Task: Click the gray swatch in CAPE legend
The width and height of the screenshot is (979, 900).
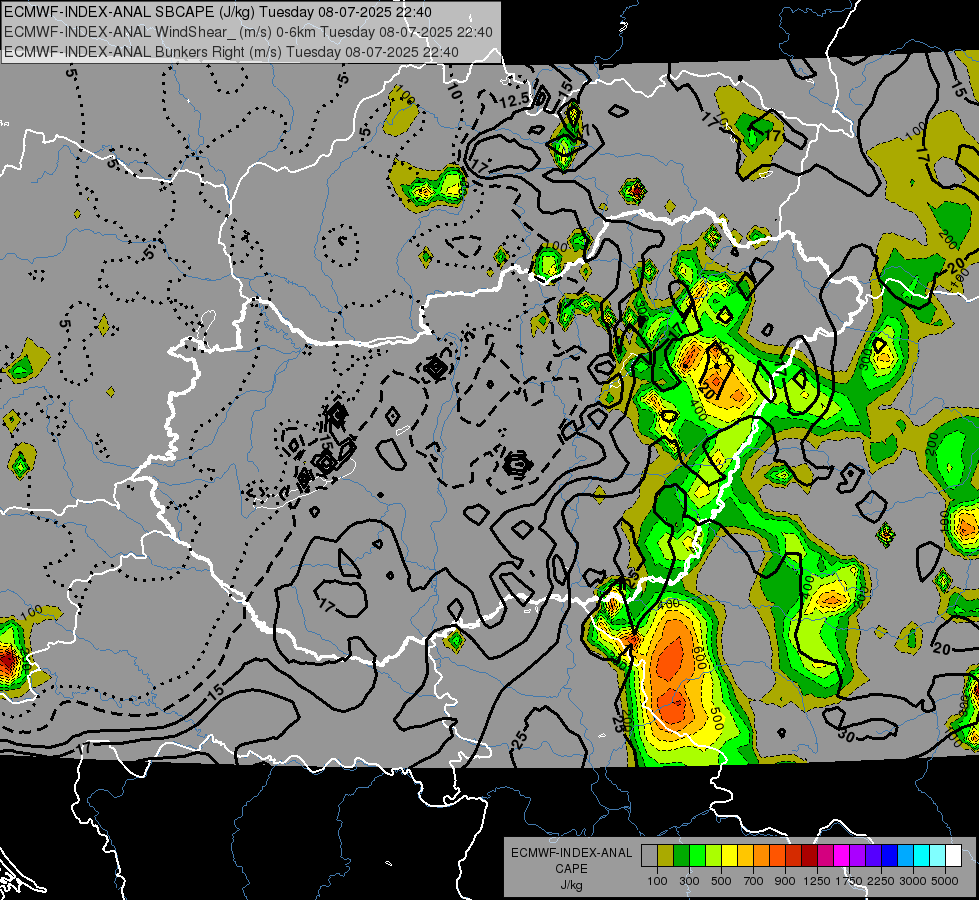Action: pos(649,856)
